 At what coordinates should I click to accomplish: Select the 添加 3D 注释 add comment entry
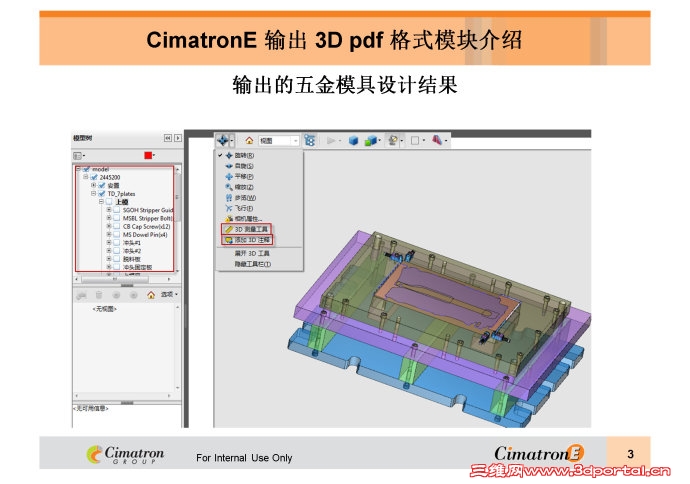[247, 240]
